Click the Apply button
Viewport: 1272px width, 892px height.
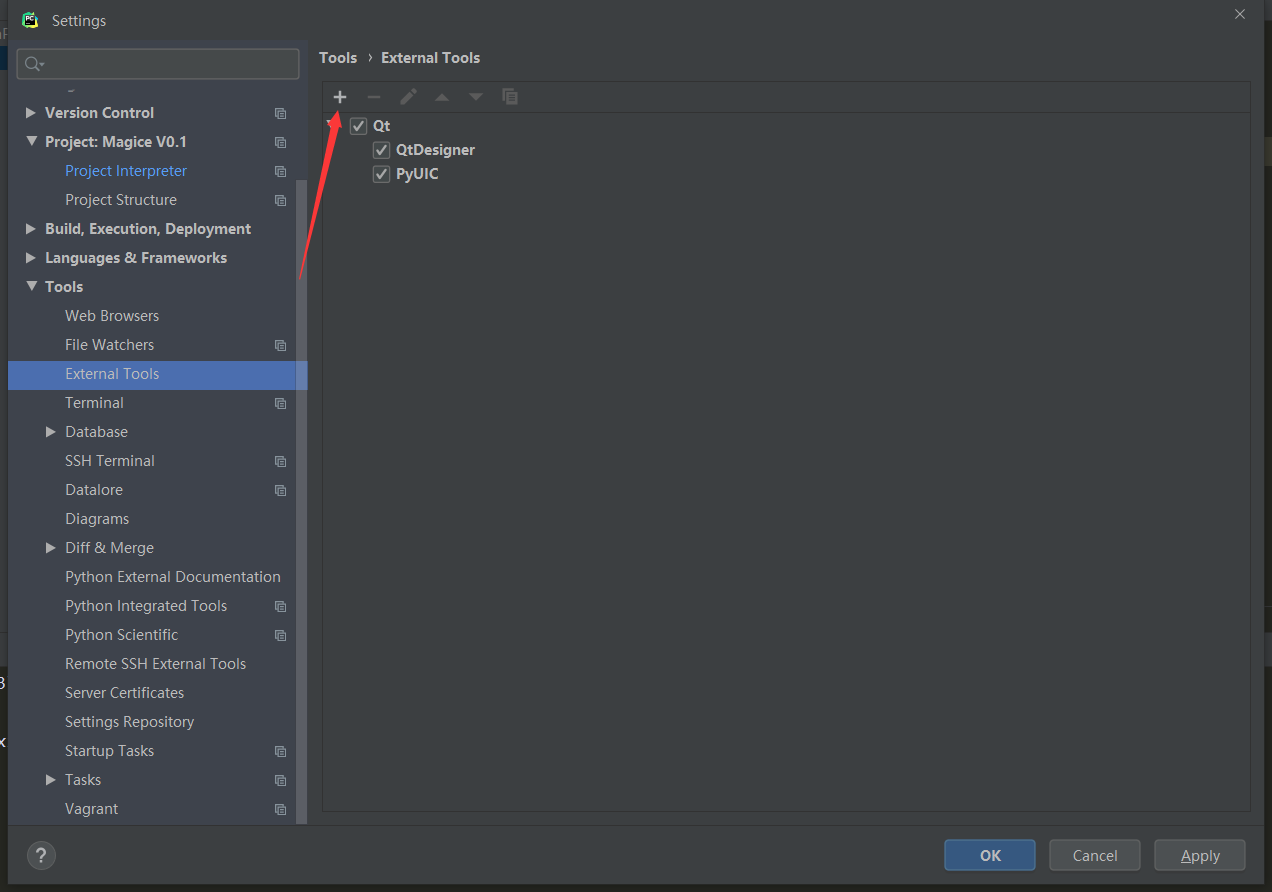click(1200, 855)
